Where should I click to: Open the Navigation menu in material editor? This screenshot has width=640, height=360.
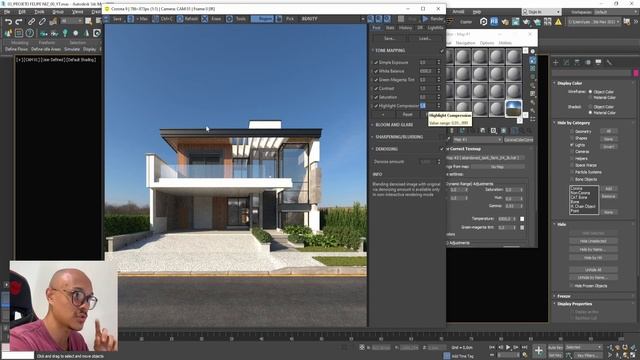pyautogui.click(x=465, y=43)
